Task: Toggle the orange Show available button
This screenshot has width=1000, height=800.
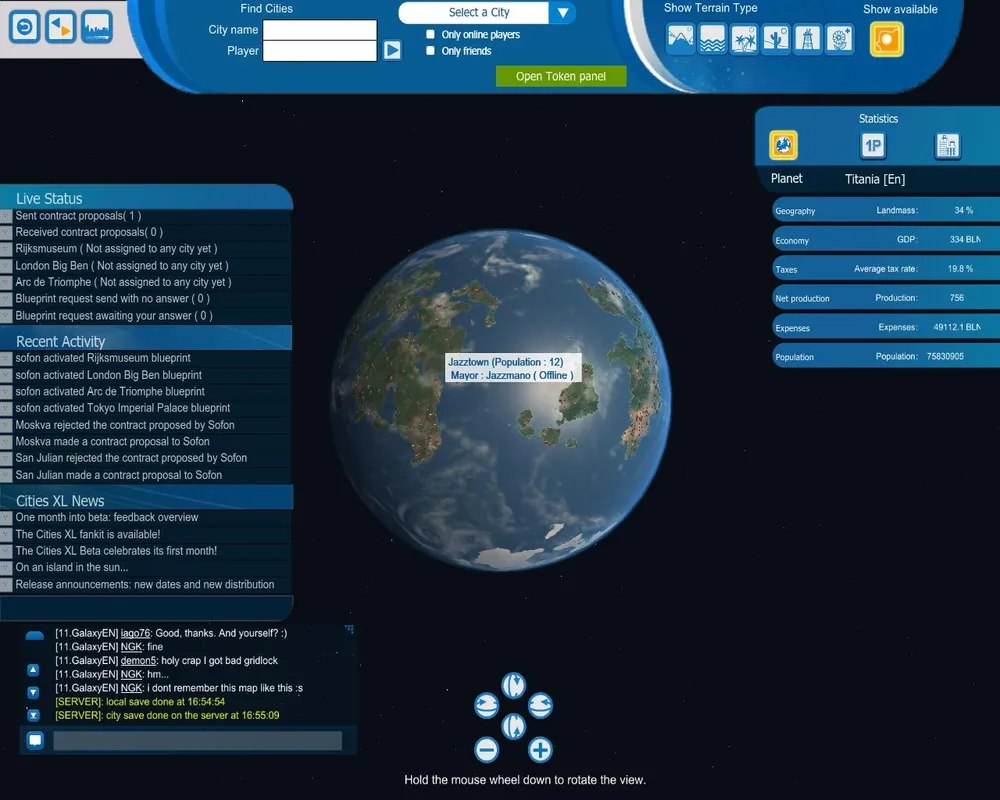Action: coord(887,40)
